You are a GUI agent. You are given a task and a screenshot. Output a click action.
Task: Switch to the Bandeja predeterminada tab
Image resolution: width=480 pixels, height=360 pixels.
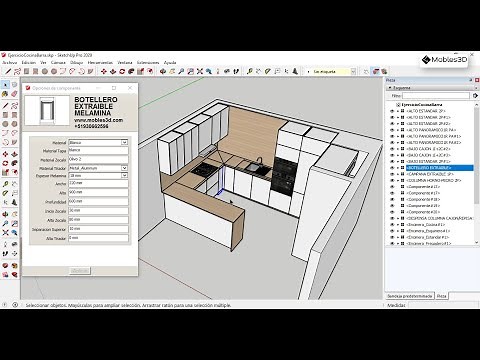click(x=410, y=296)
